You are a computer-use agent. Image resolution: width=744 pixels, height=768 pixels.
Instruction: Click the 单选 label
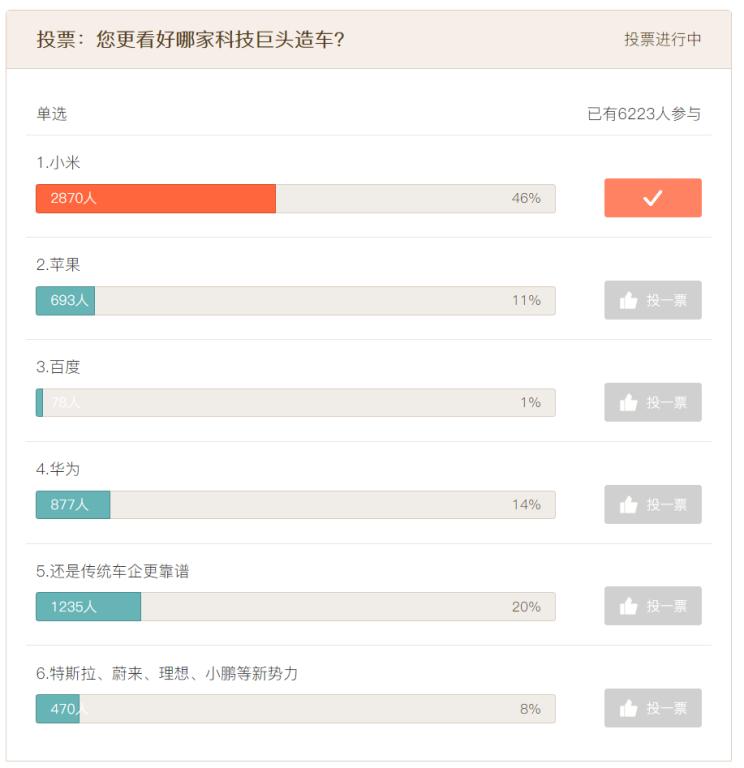(x=51, y=114)
